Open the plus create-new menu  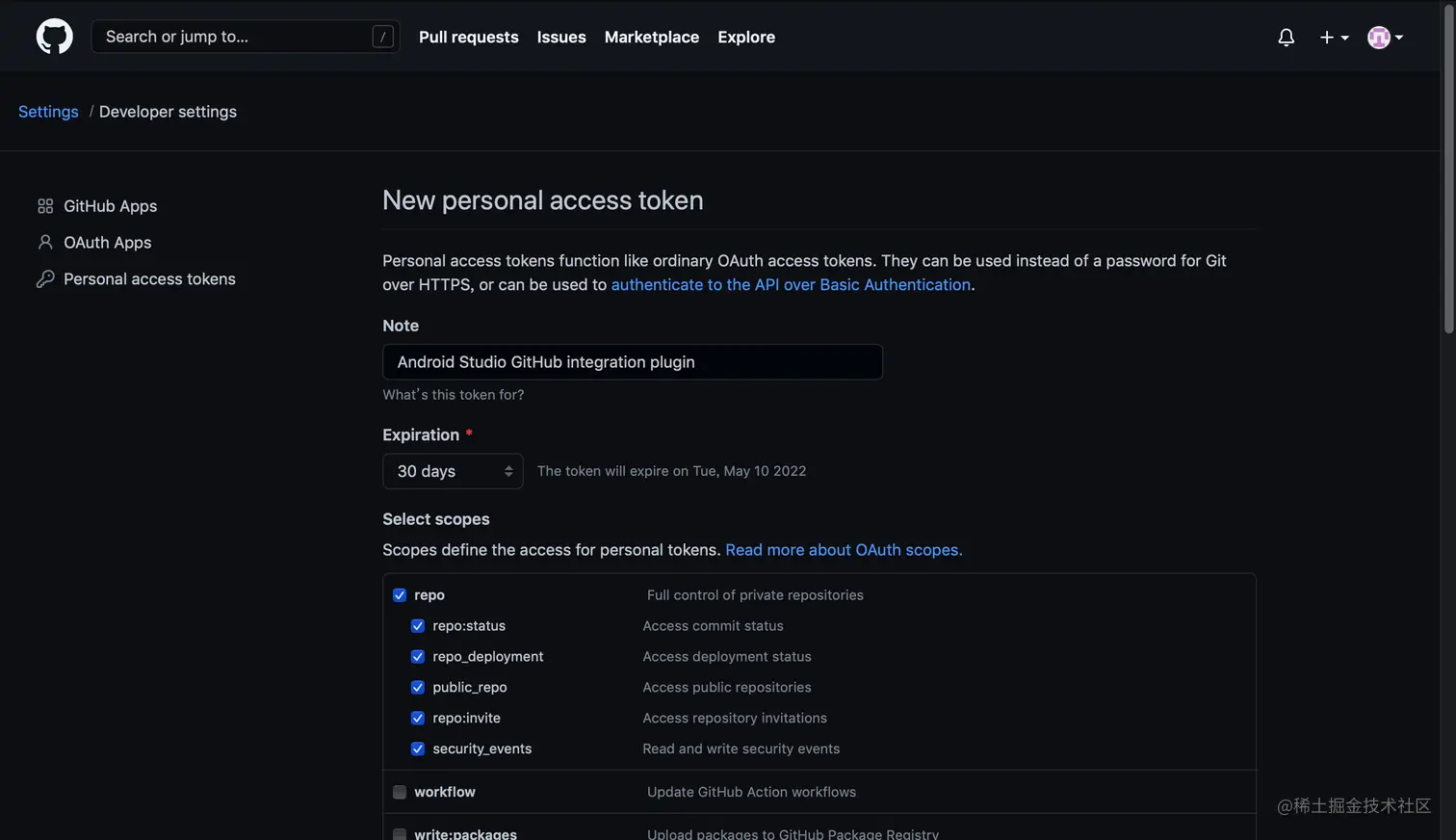(x=1334, y=38)
